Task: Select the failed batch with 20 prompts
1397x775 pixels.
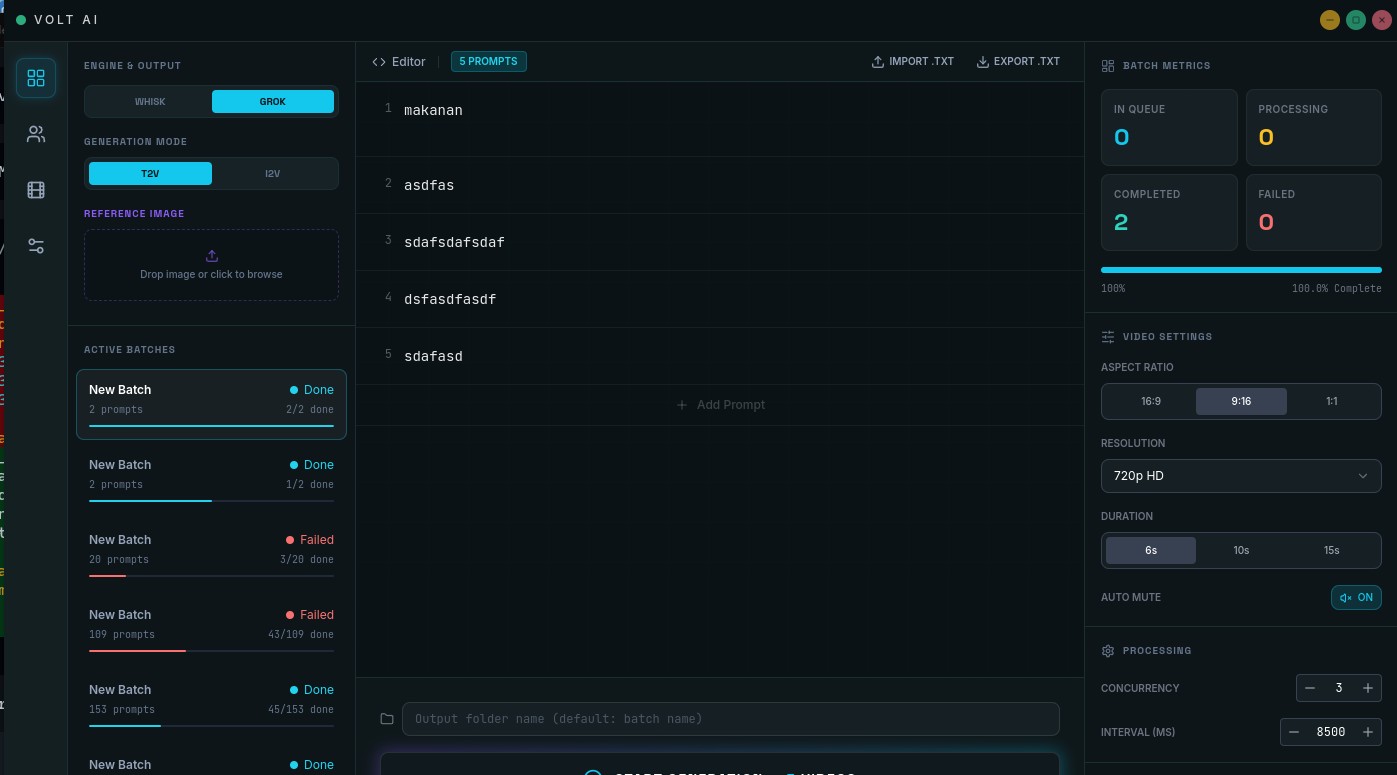Action: click(211, 554)
